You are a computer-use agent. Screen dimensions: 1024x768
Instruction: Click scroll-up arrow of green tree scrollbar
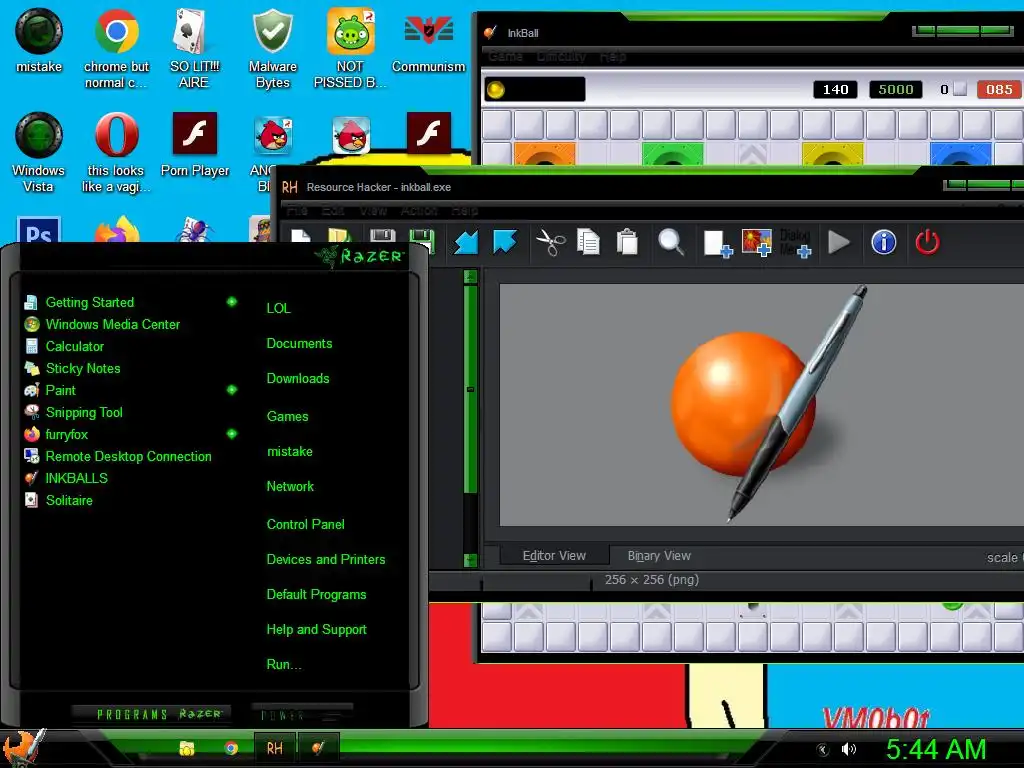tap(470, 276)
